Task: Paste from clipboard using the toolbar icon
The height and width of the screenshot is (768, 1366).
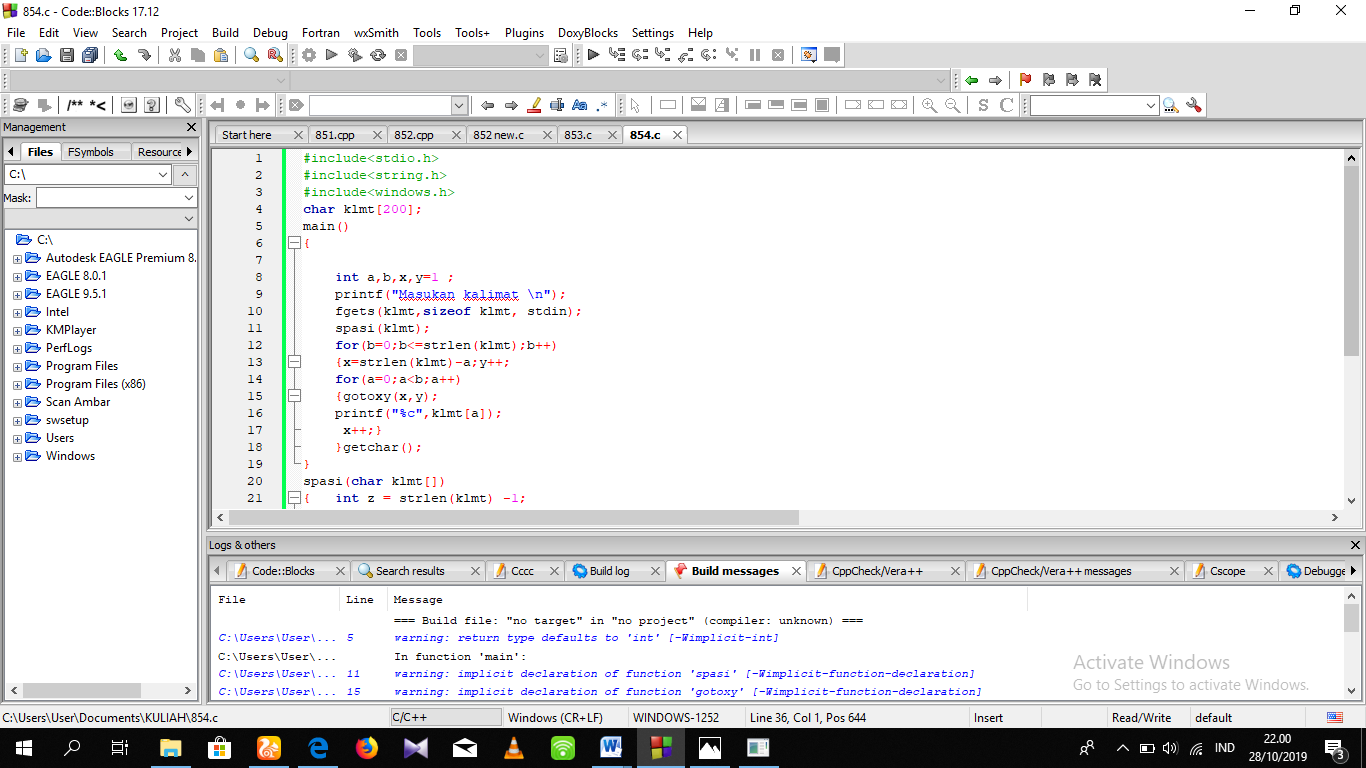Action: [x=221, y=55]
